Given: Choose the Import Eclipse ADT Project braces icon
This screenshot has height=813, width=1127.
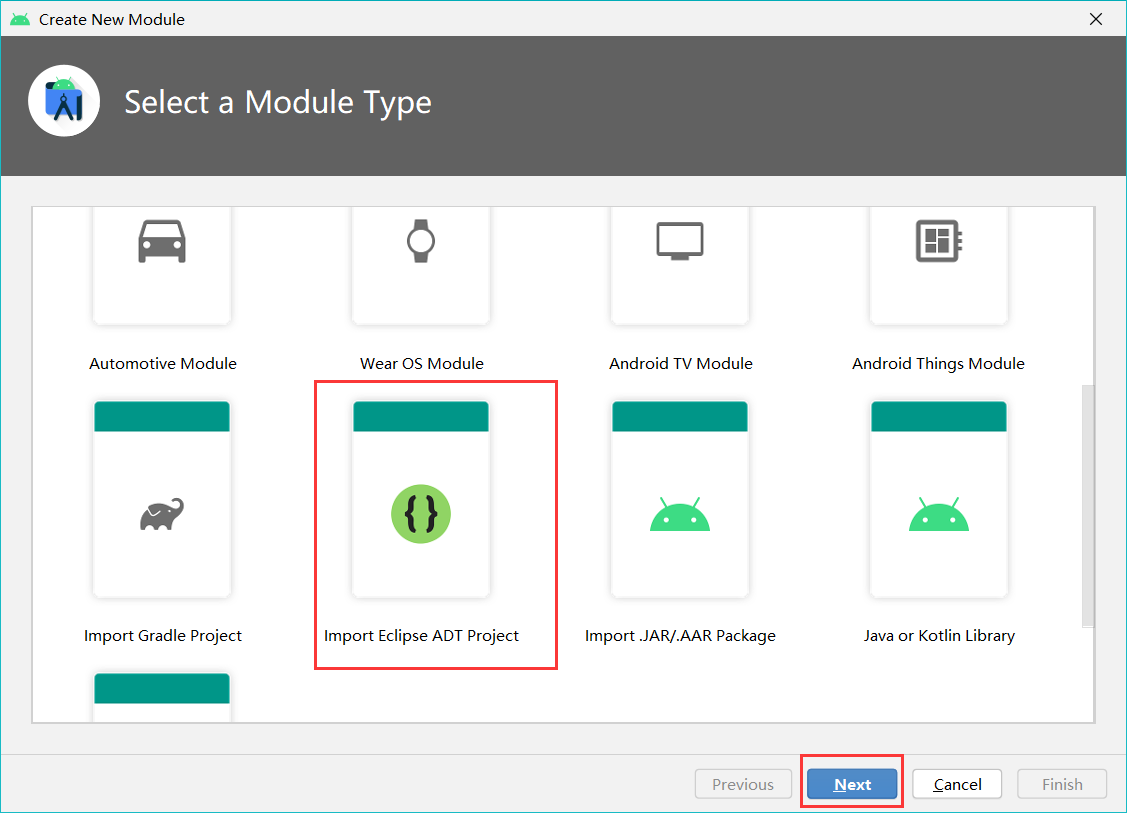Looking at the screenshot, I should click(420, 514).
